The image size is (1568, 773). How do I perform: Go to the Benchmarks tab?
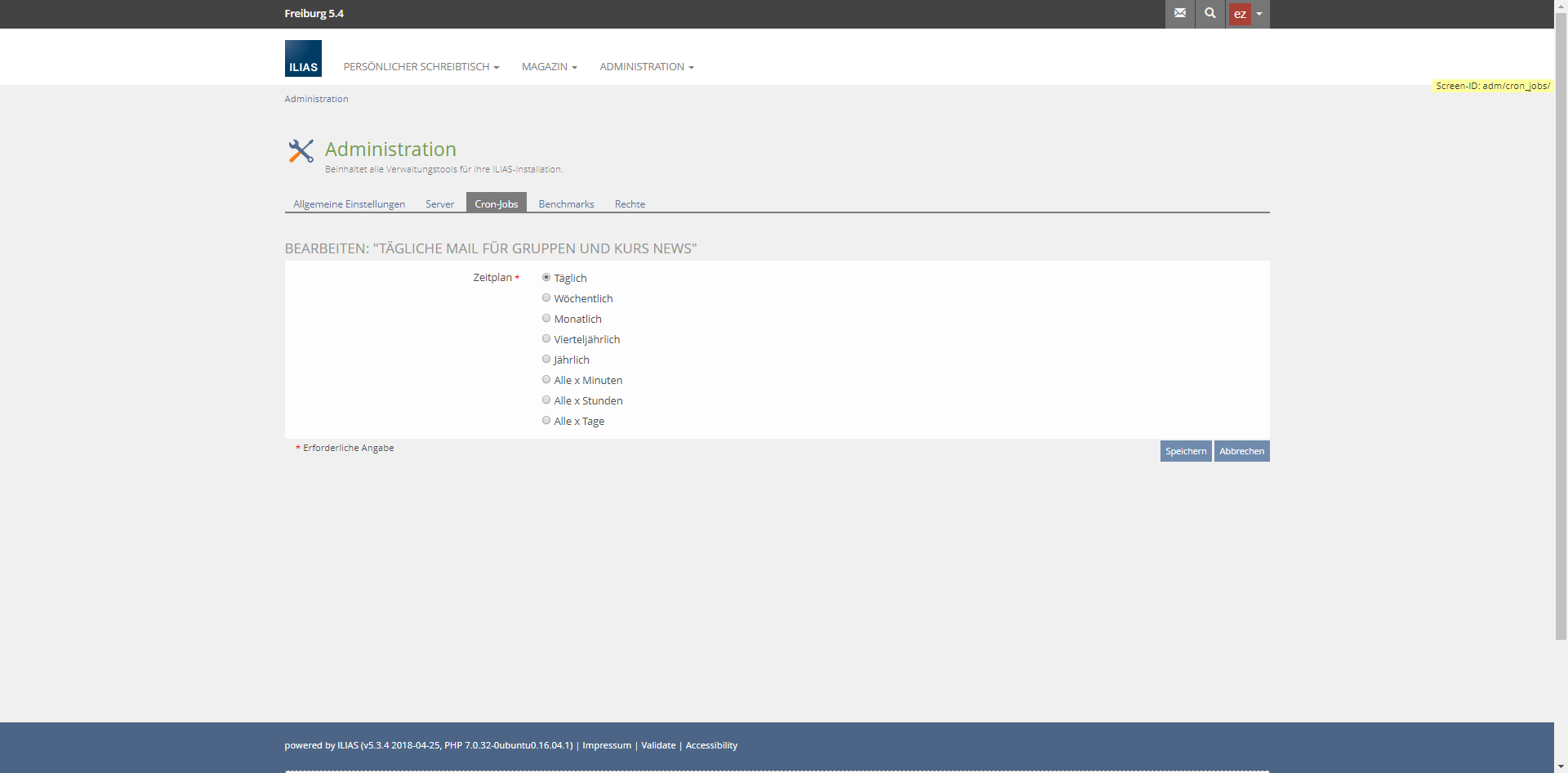coord(567,203)
